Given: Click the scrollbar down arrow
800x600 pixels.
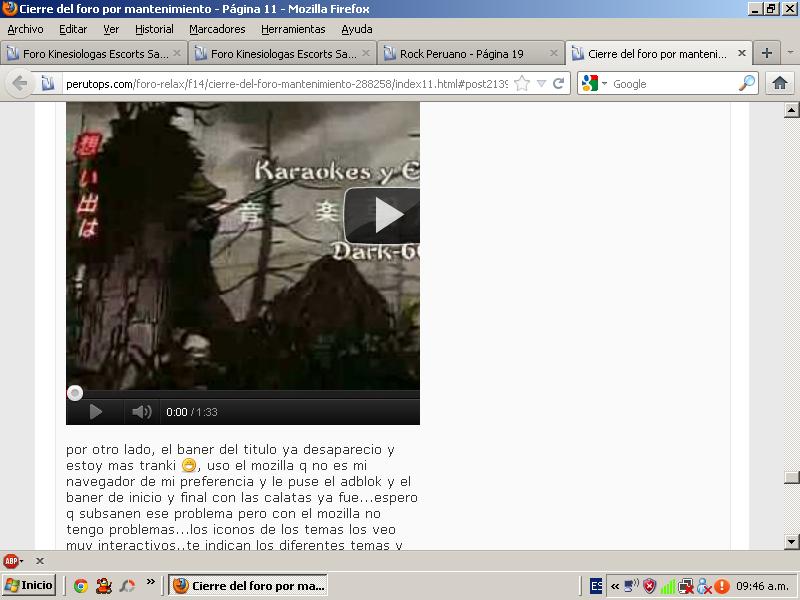Looking at the screenshot, I should [x=791, y=541].
